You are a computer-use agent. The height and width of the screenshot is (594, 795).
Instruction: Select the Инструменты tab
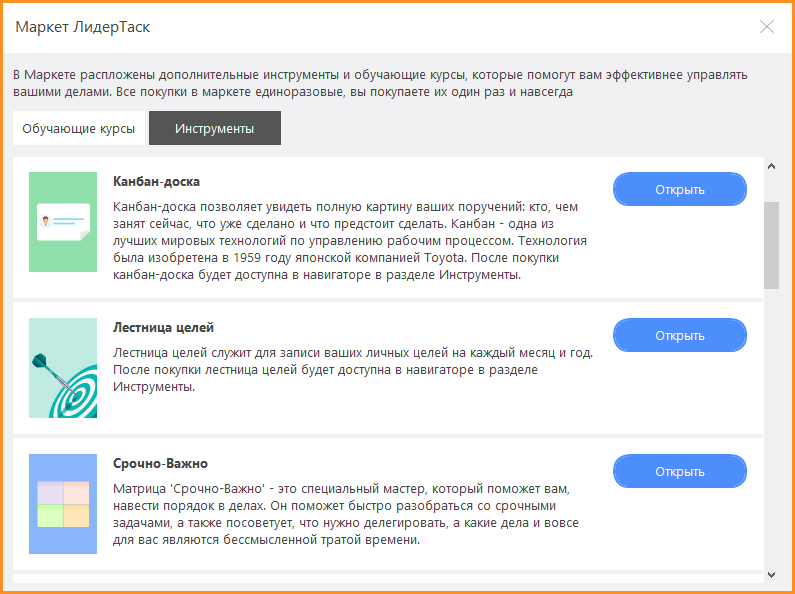pos(214,128)
